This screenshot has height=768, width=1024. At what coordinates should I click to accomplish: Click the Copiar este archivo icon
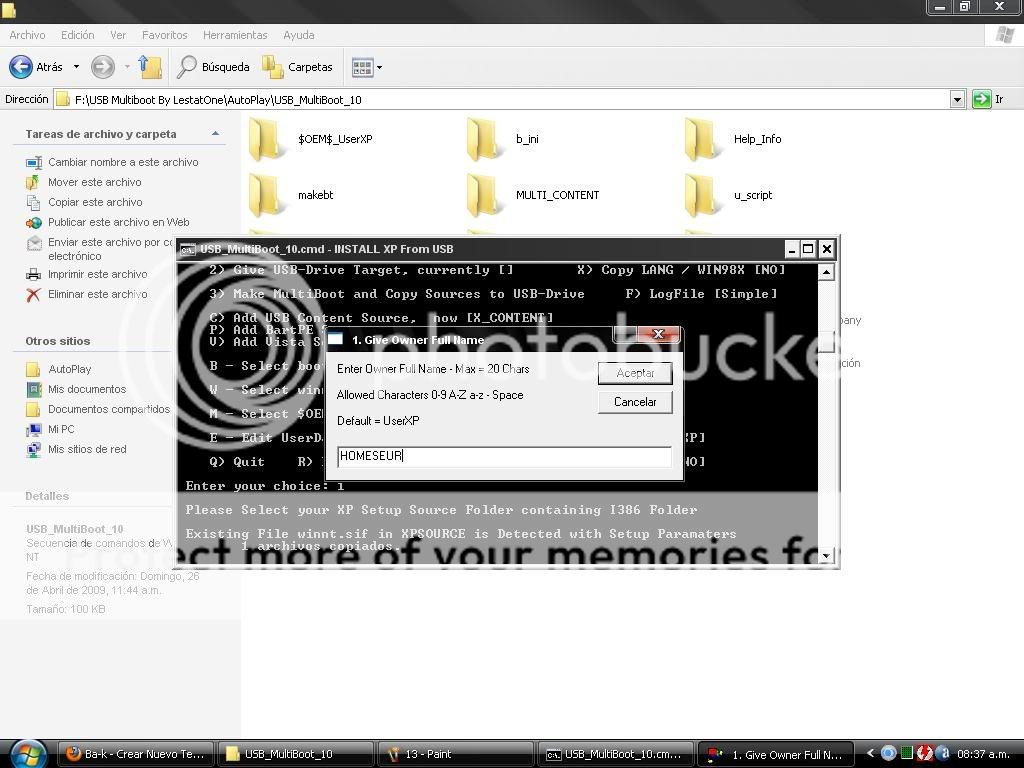(33, 202)
